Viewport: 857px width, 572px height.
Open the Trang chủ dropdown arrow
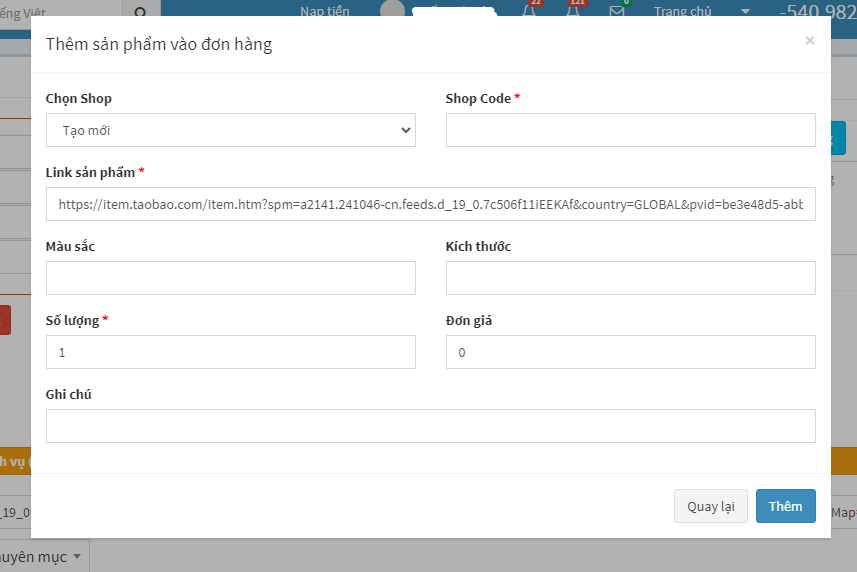[745, 12]
